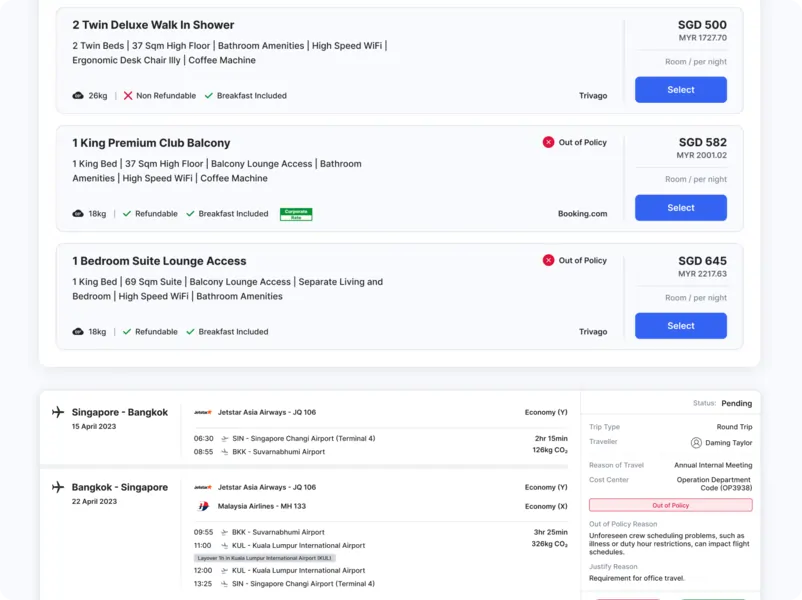Click Jetstar logo on the Singapore - Bangkok flight
Viewport: 802px width, 600px height.
(x=203, y=412)
